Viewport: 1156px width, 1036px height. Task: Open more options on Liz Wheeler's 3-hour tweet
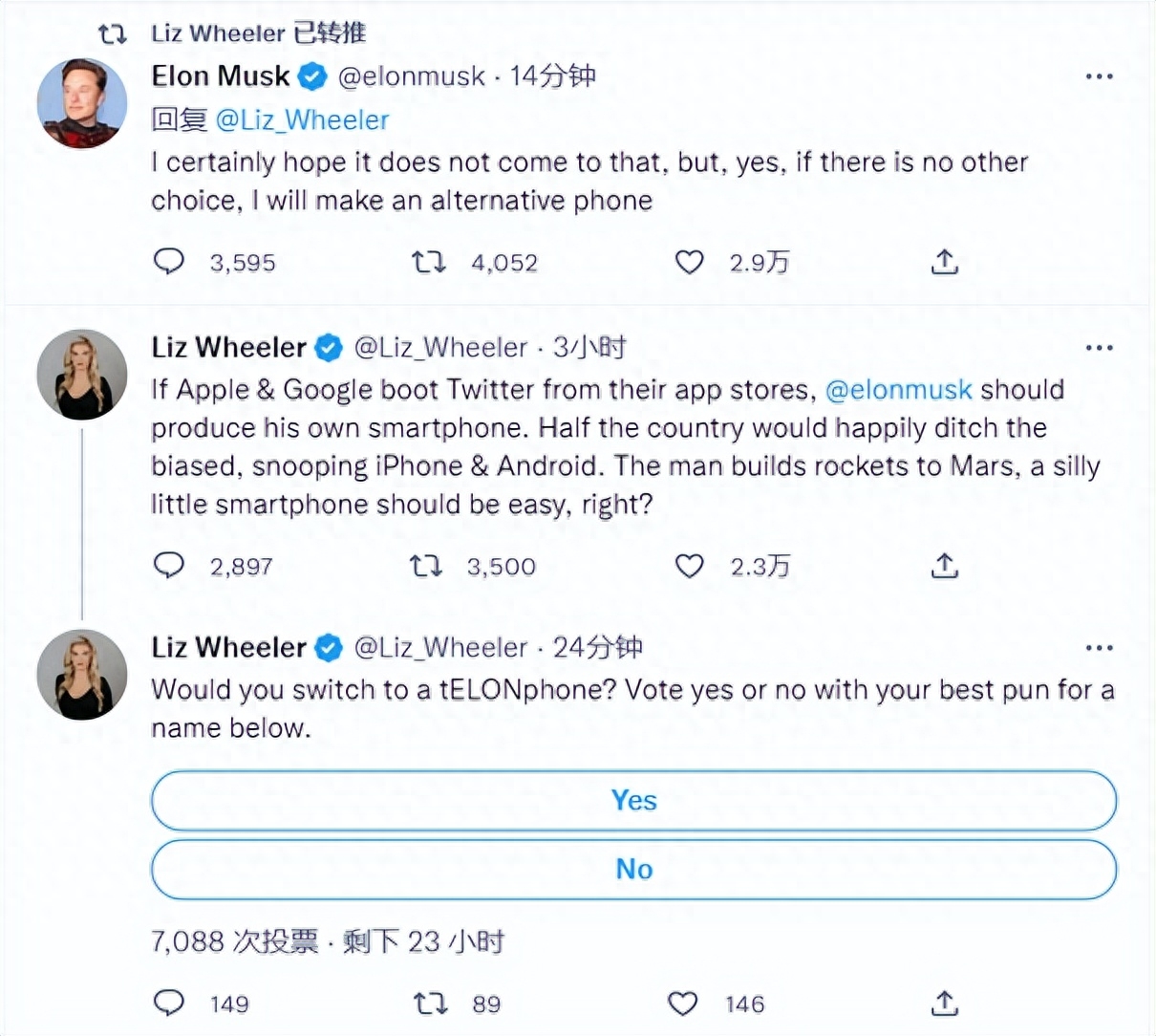tap(1099, 348)
